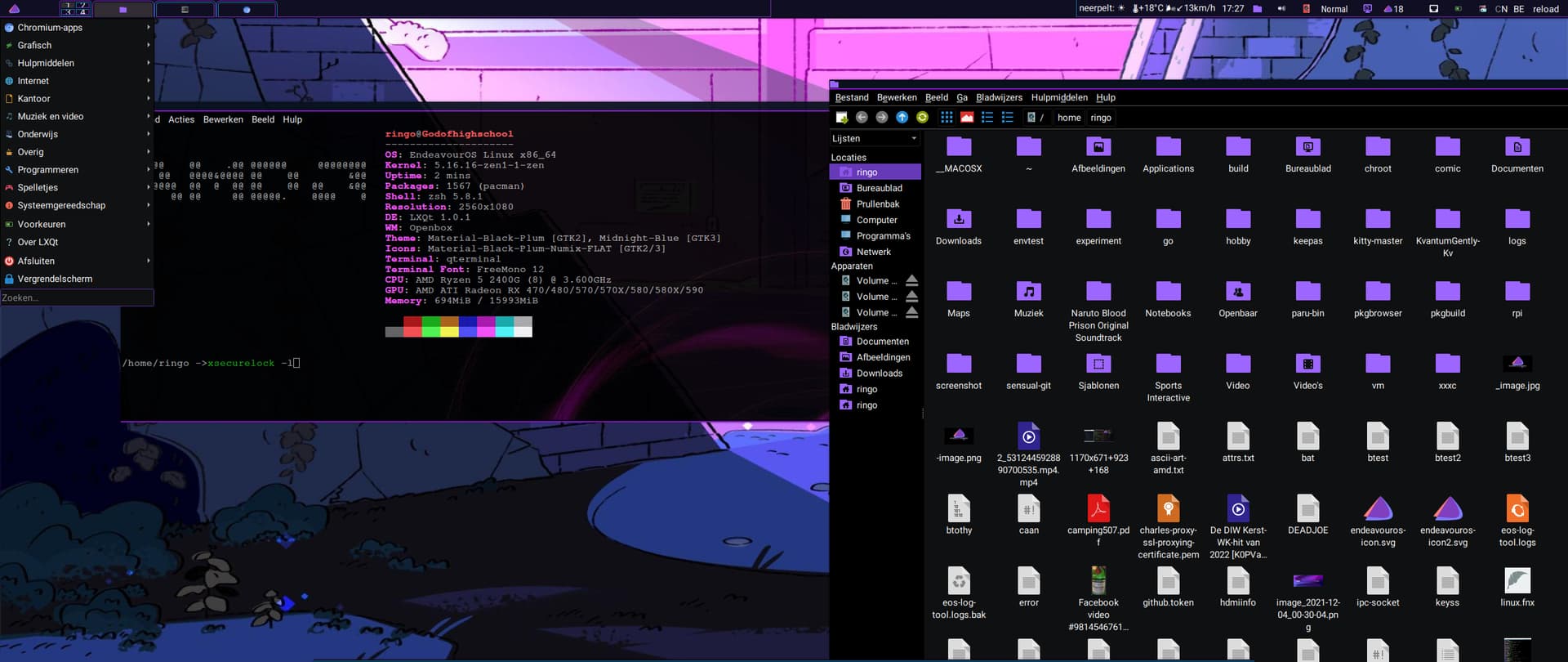
Task: Click the reload label on top panel
Action: 1545,9
